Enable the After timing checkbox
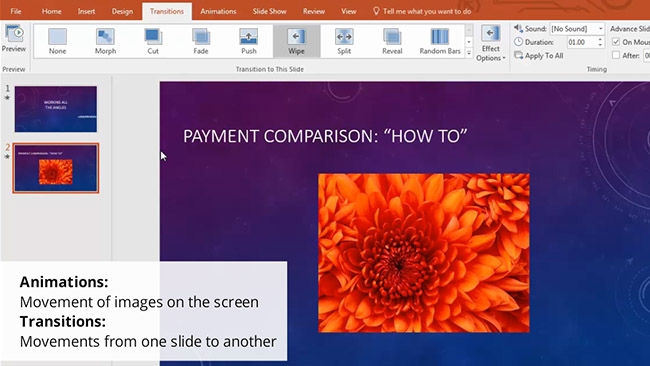The height and width of the screenshot is (366, 650). pyautogui.click(x=616, y=55)
